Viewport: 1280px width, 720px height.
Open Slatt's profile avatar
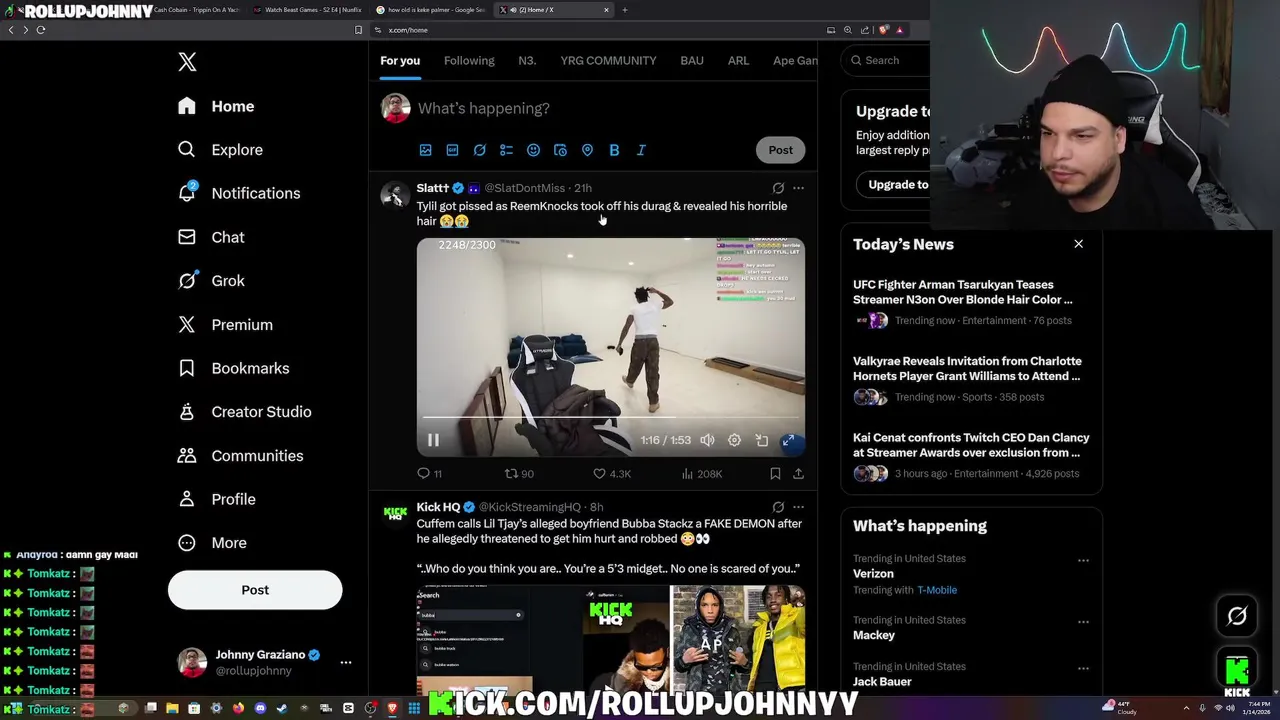pyautogui.click(x=396, y=196)
